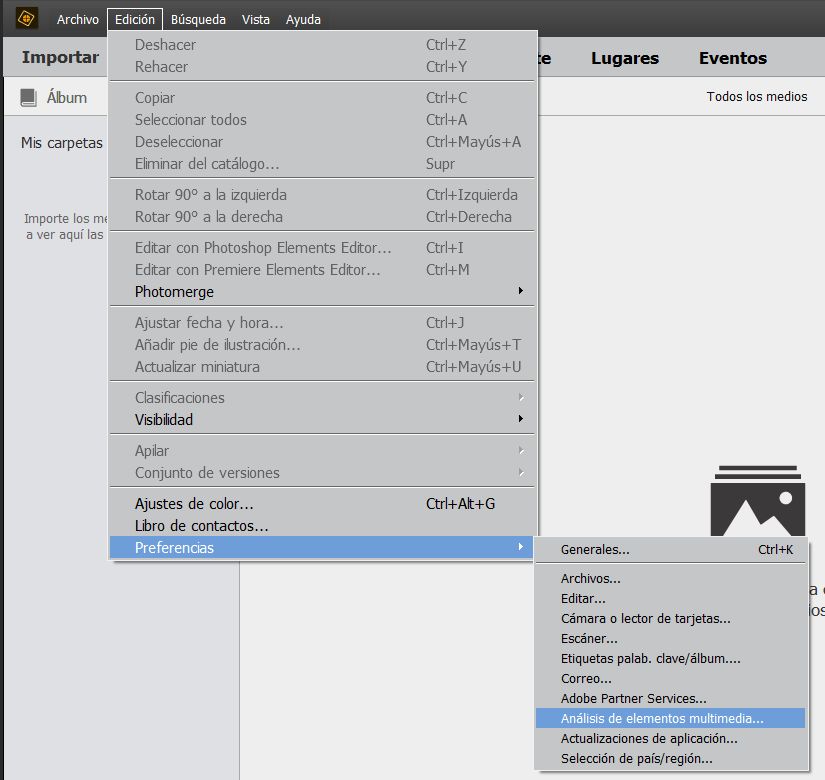This screenshot has width=825, height=780.
Task: Click the Mis carpetas heading
Action: click(62, 143)
